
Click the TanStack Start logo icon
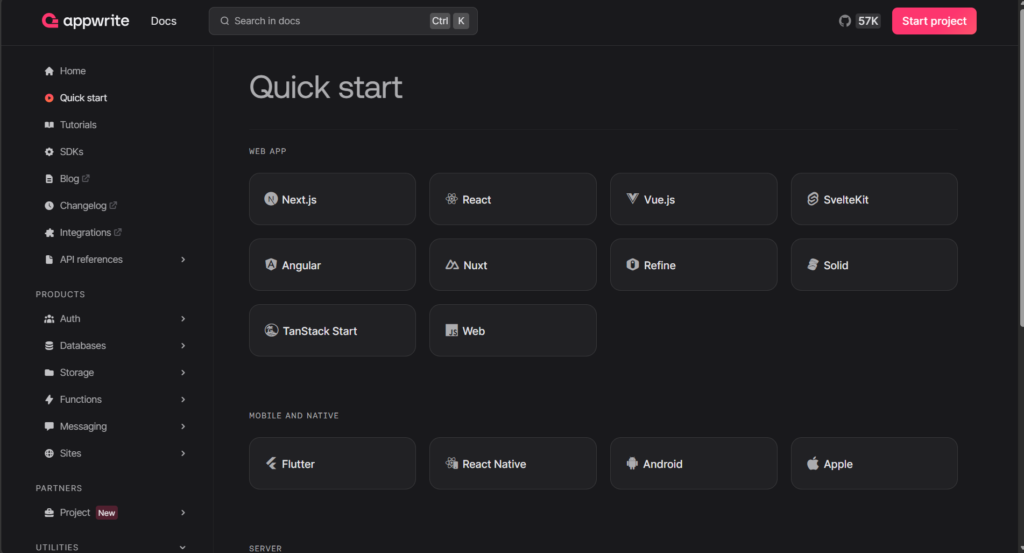tap(271, 330)
